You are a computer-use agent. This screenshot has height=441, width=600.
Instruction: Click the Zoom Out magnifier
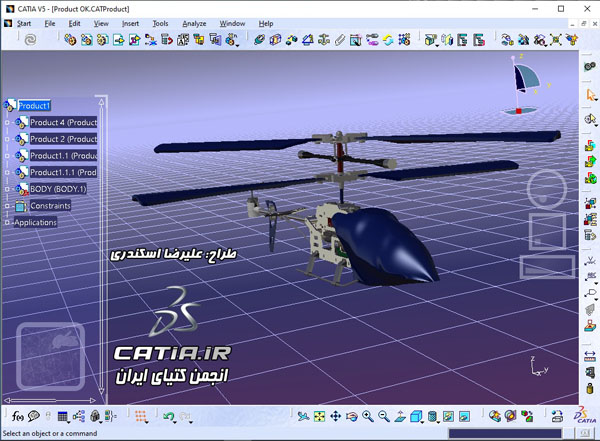click(384, 416)
